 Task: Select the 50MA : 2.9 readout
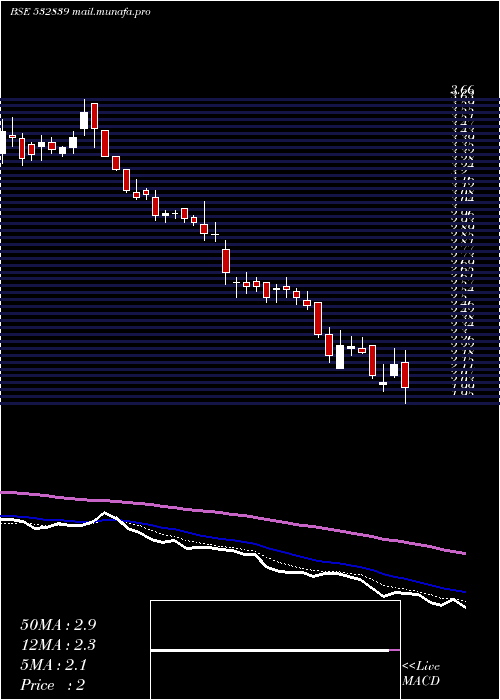pyautogui.click(x=58, y=625)
